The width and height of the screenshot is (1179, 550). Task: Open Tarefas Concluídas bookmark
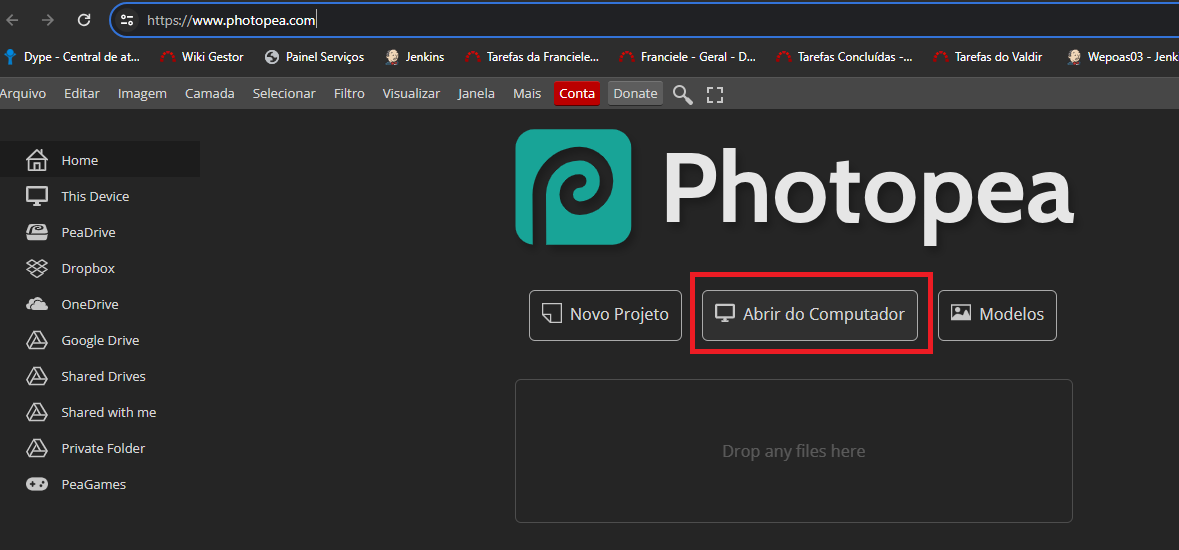[845, 56]
